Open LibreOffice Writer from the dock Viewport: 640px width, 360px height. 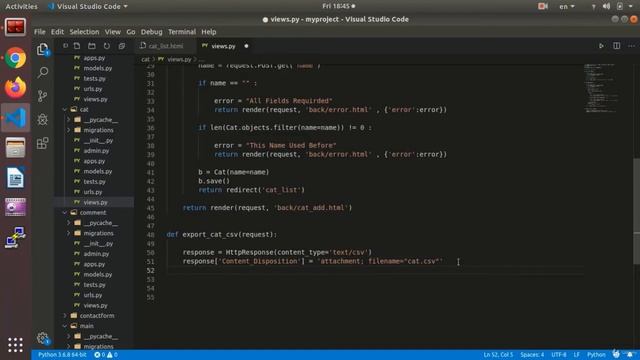[16, 178]
